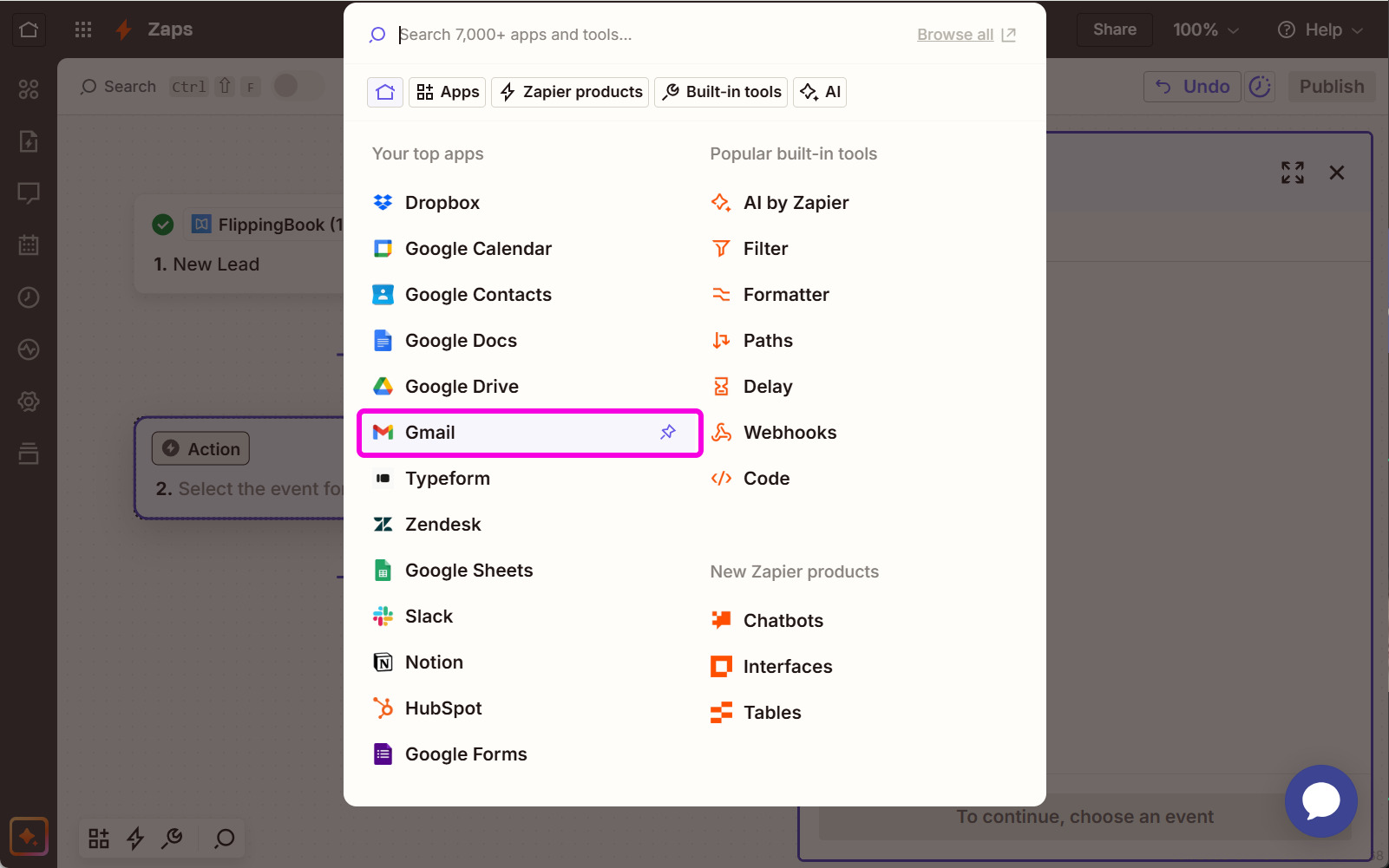Screen dimensions: 1389x868
Task: Switch to the Apps tab
Action: pos(448,92)
